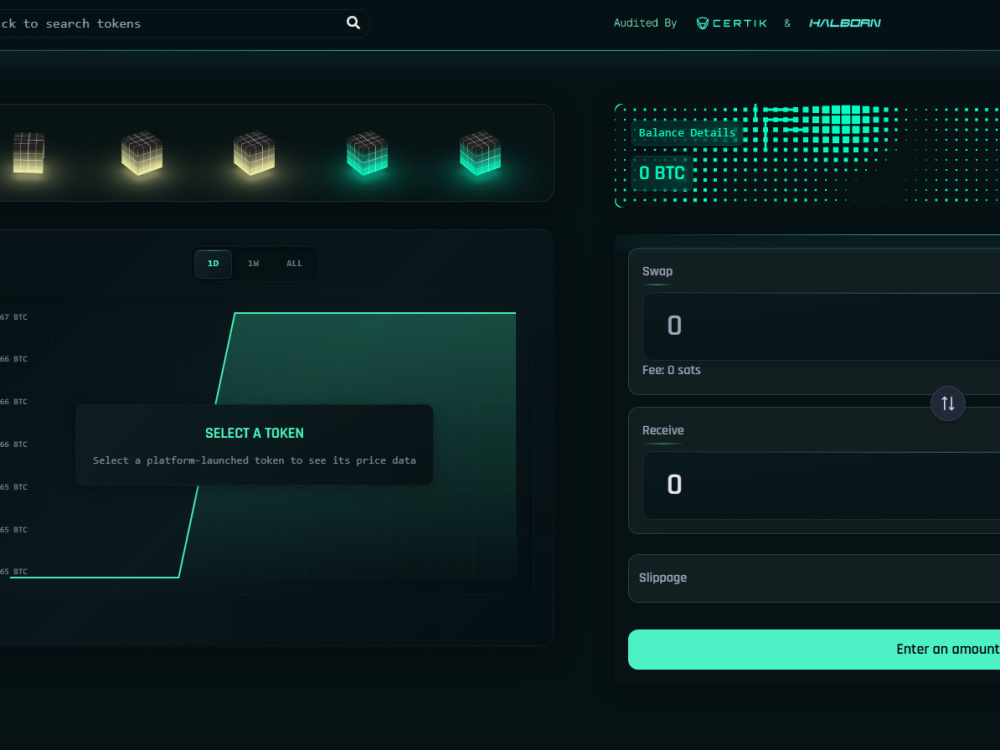This screenshot has width=1000, height=750.
Task: Select the first green cube block
Action: click(x=367, y=152)
